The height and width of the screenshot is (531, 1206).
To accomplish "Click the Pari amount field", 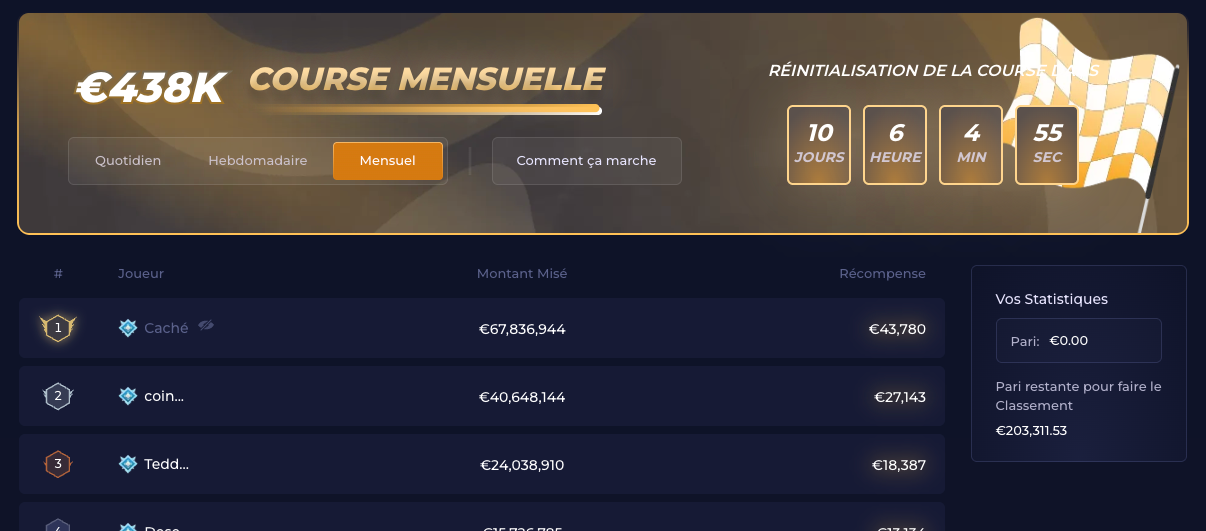I will coord(1079,340).
